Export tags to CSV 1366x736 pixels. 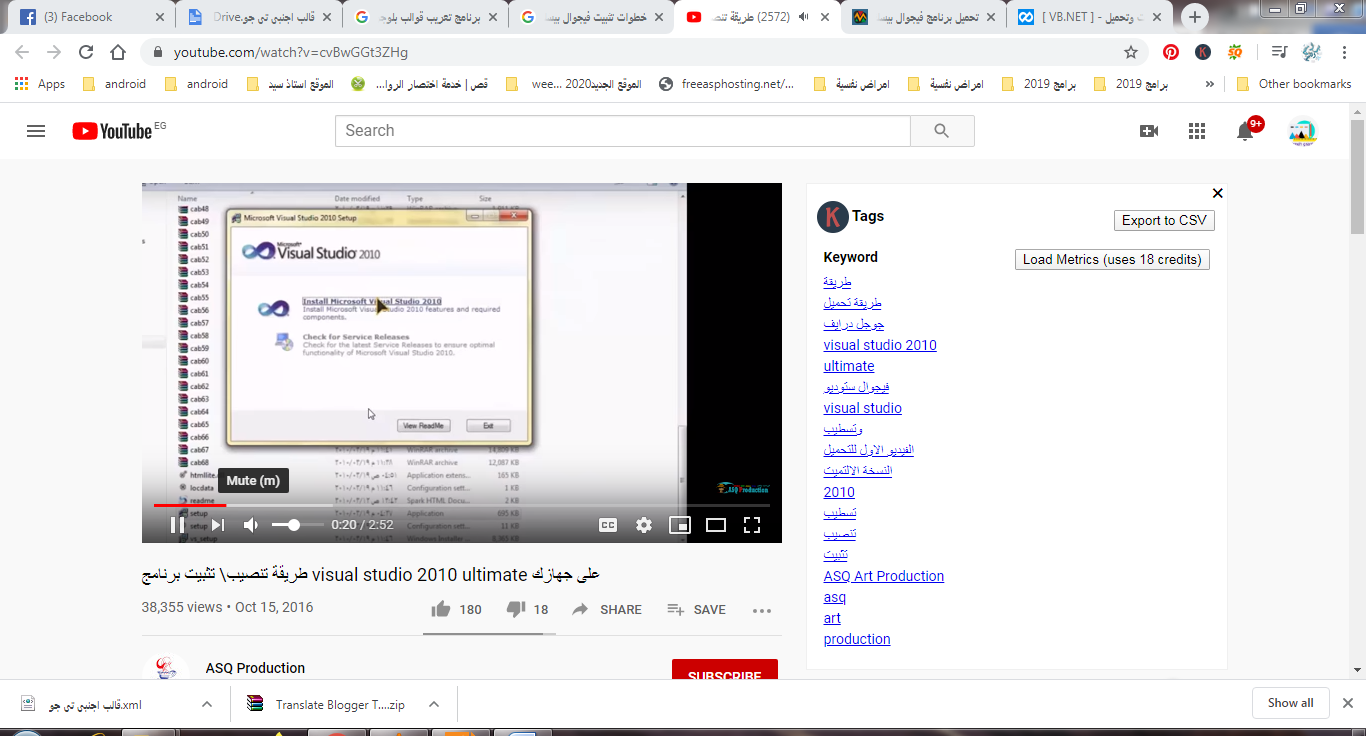[1164, 220]
